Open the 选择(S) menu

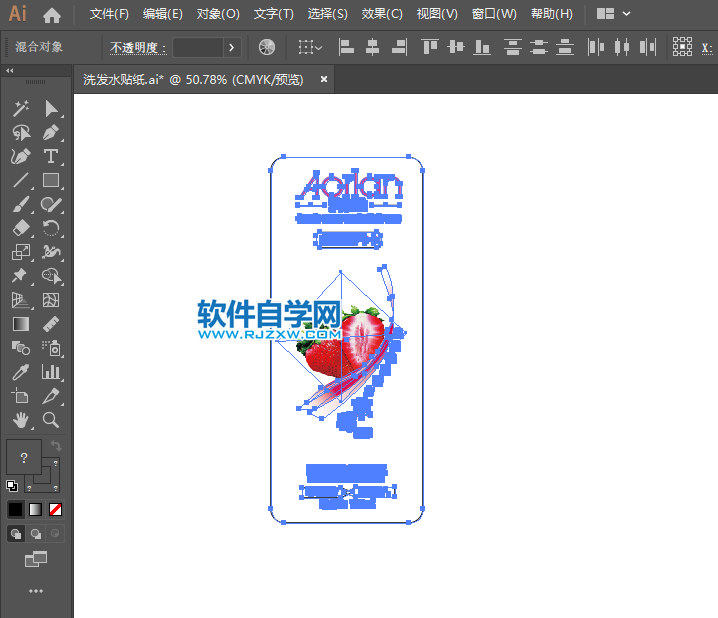pos(327,14)
